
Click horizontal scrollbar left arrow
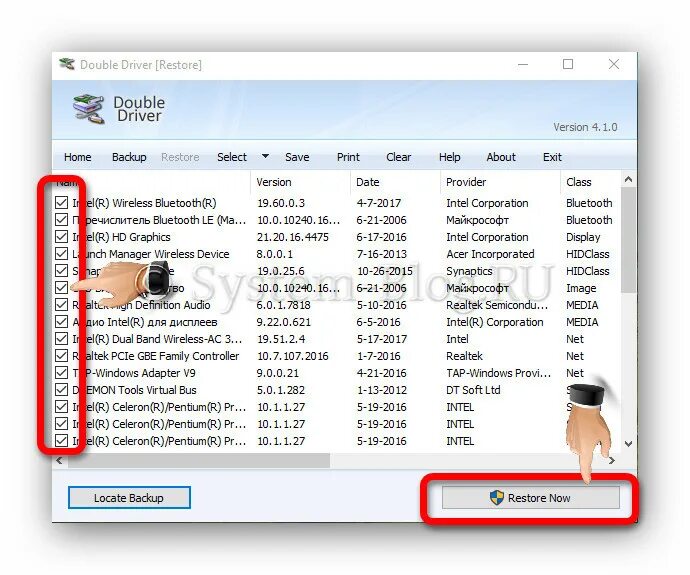(x=59, y=461)
